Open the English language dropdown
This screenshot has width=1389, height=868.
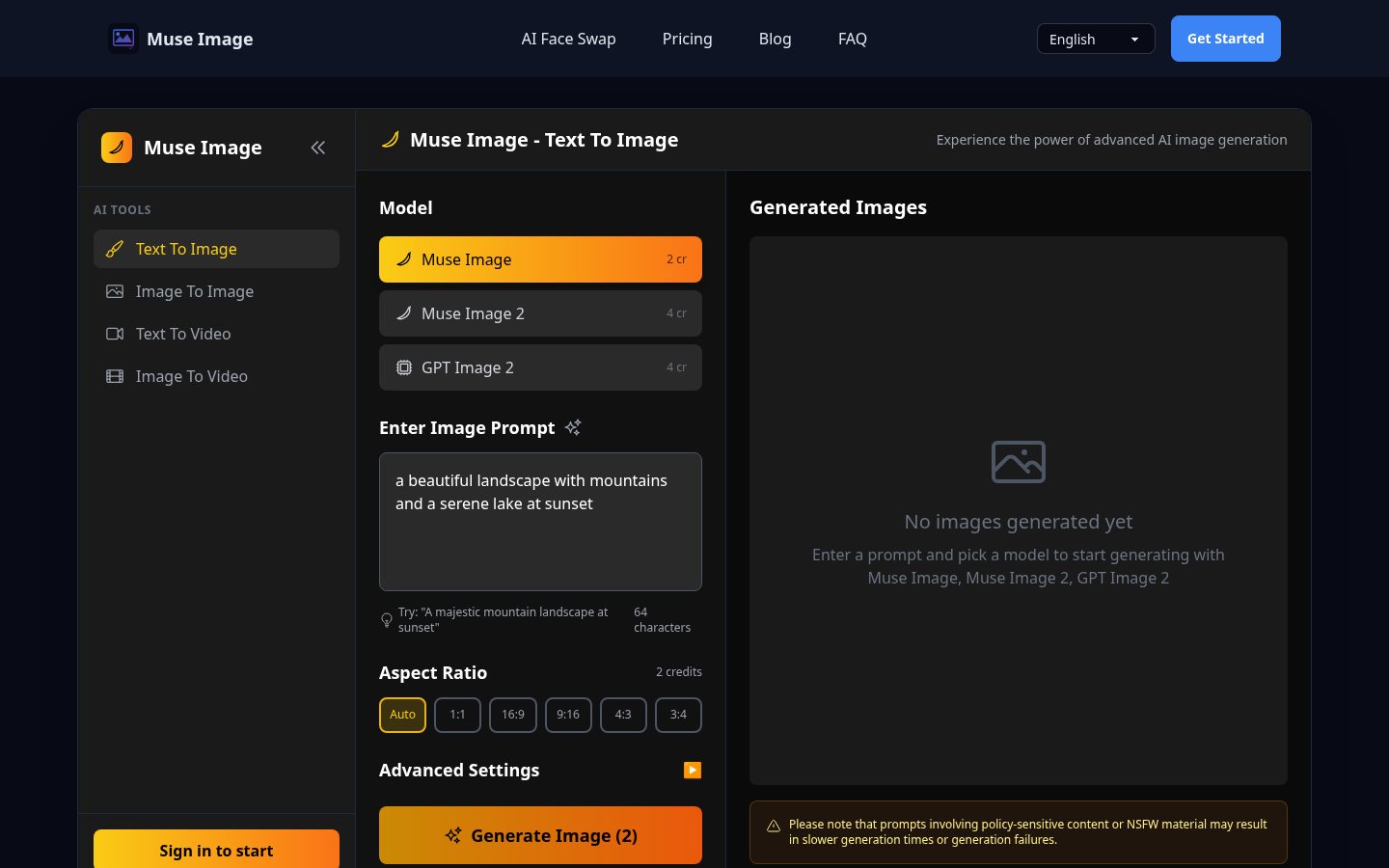pyautogui.click(x=1096, y=39)
